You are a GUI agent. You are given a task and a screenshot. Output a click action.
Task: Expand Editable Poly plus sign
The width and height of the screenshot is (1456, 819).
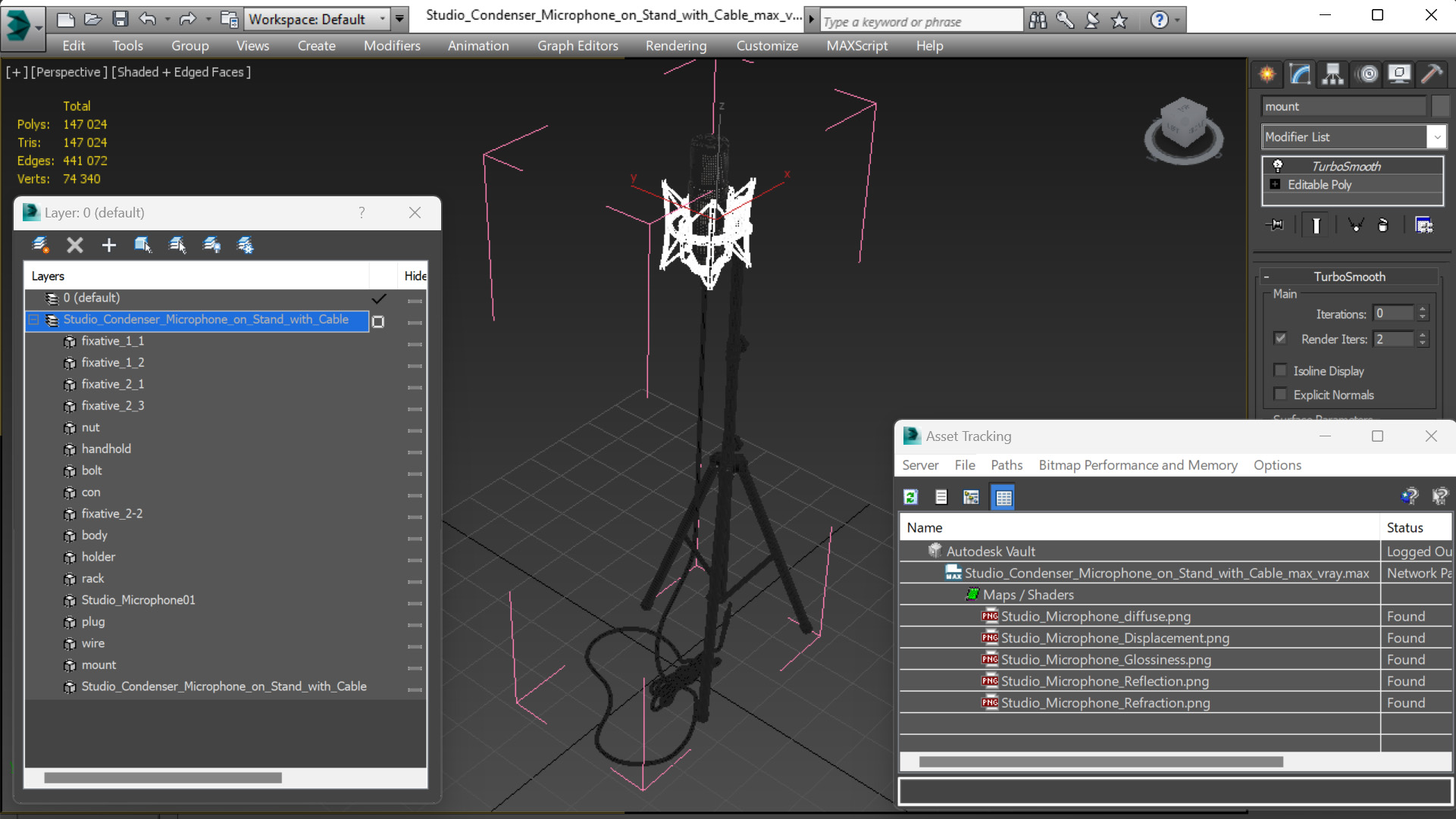point(1275,184)
